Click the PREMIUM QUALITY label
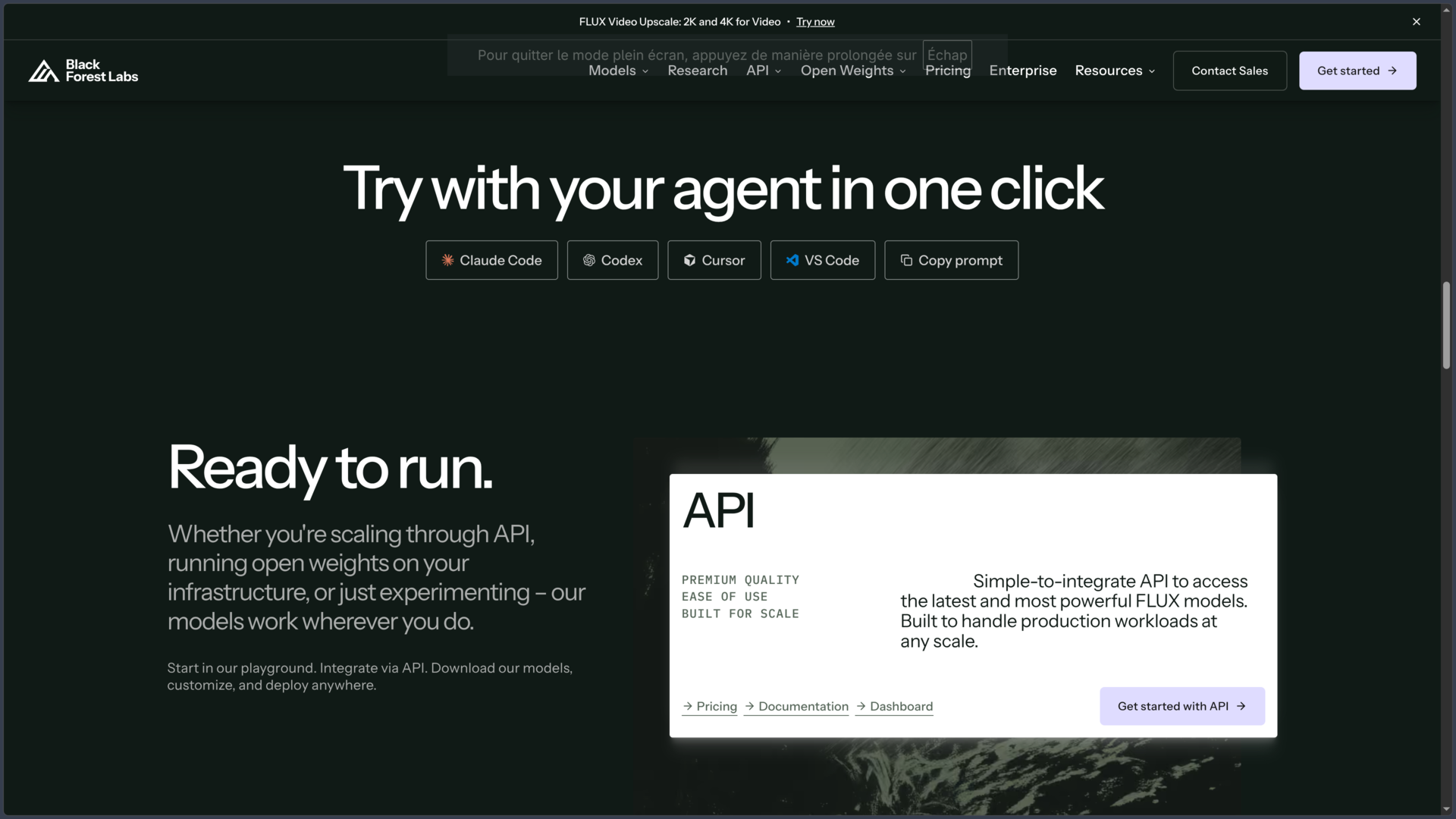The height and width of the screenshot is (819, 1456). [x=740, y=579]
